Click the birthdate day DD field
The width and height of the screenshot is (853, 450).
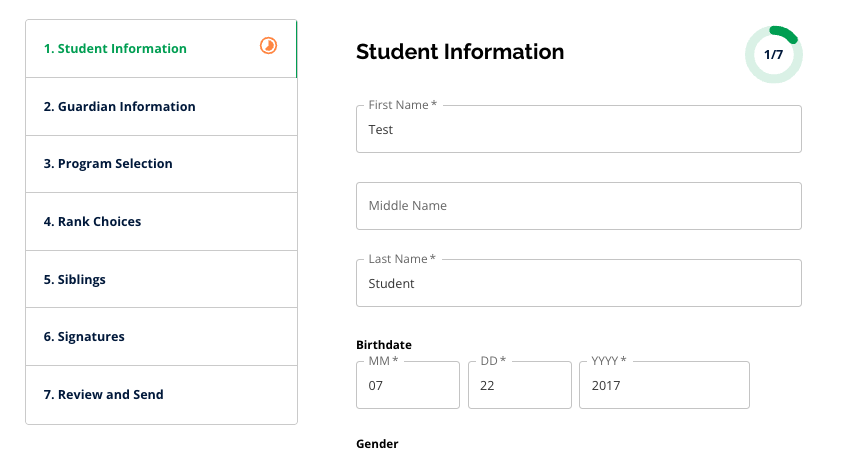point(519,386)
